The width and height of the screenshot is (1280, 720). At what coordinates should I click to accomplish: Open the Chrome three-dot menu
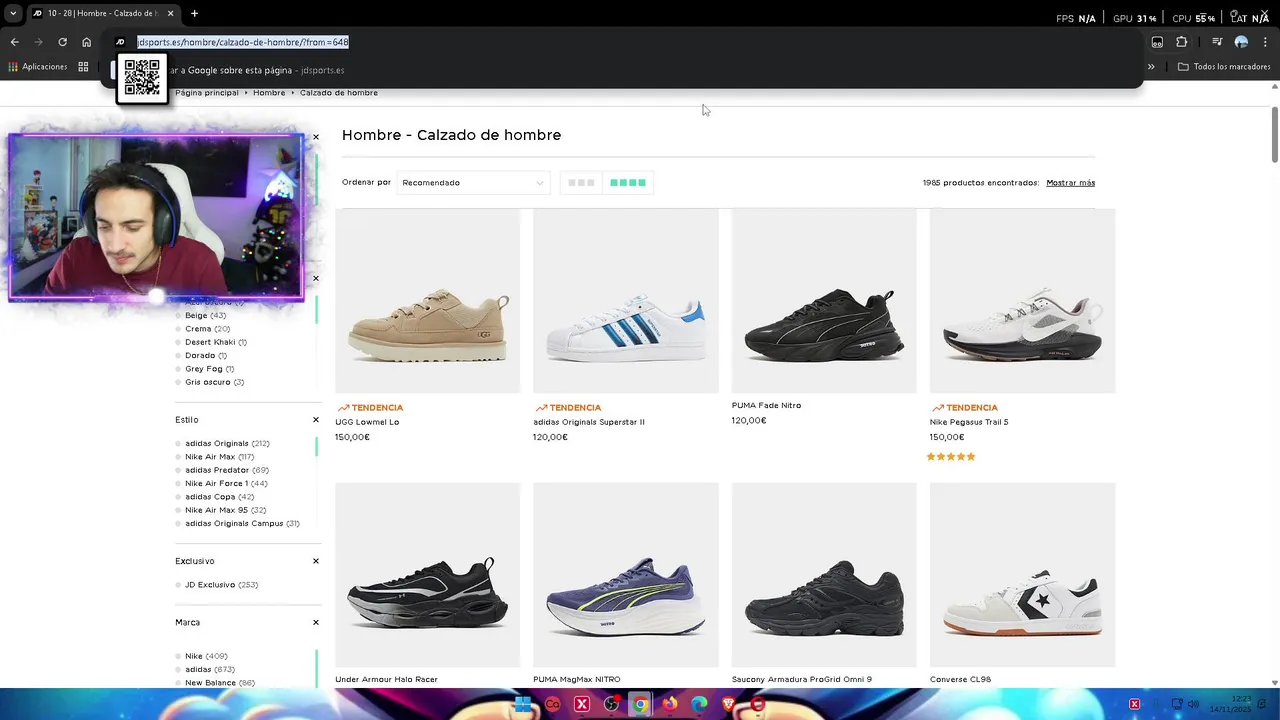coord(1266,42)
